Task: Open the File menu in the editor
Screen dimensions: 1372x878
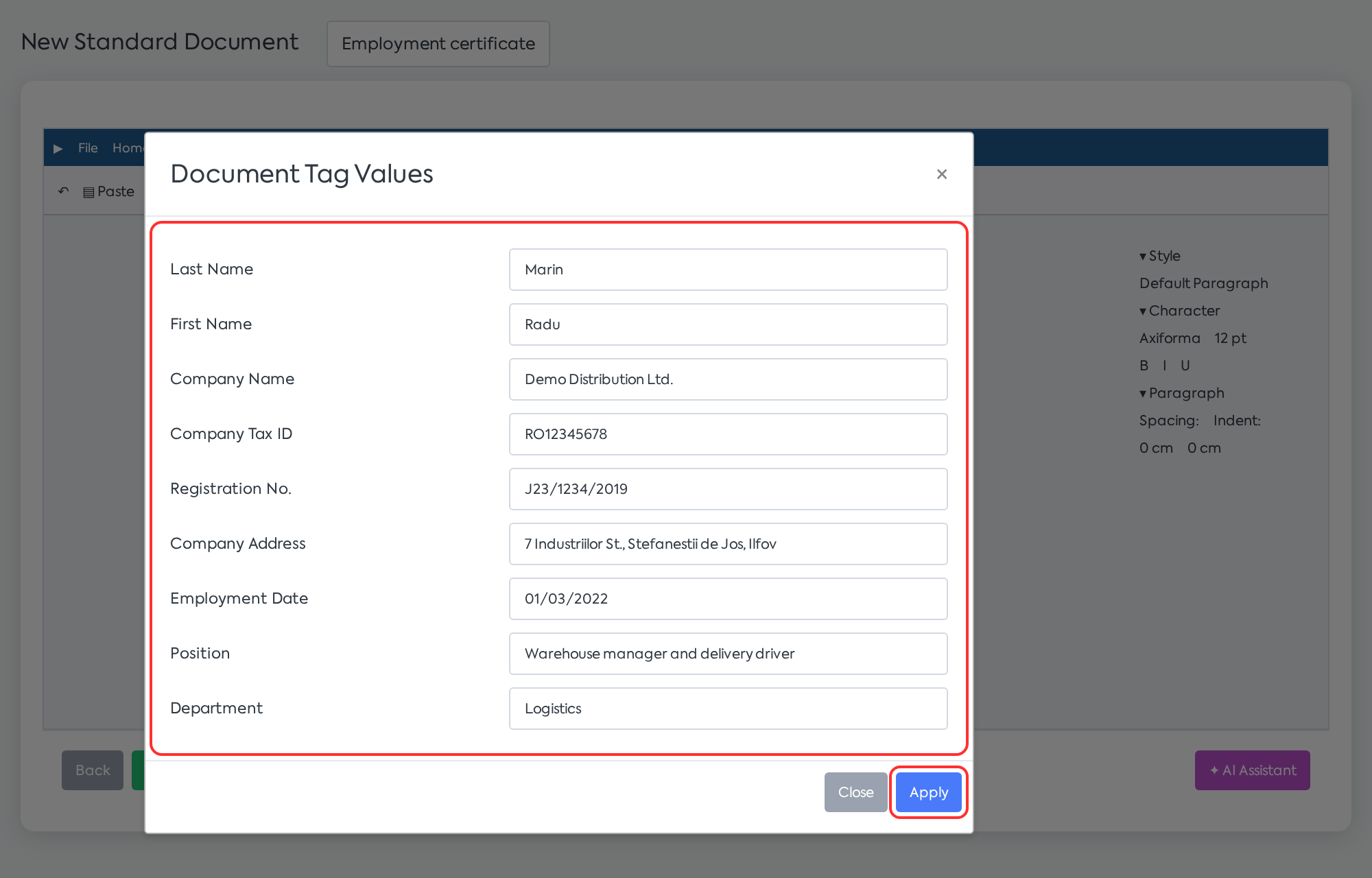Action: pyautogui.click(x=88, y=148)
